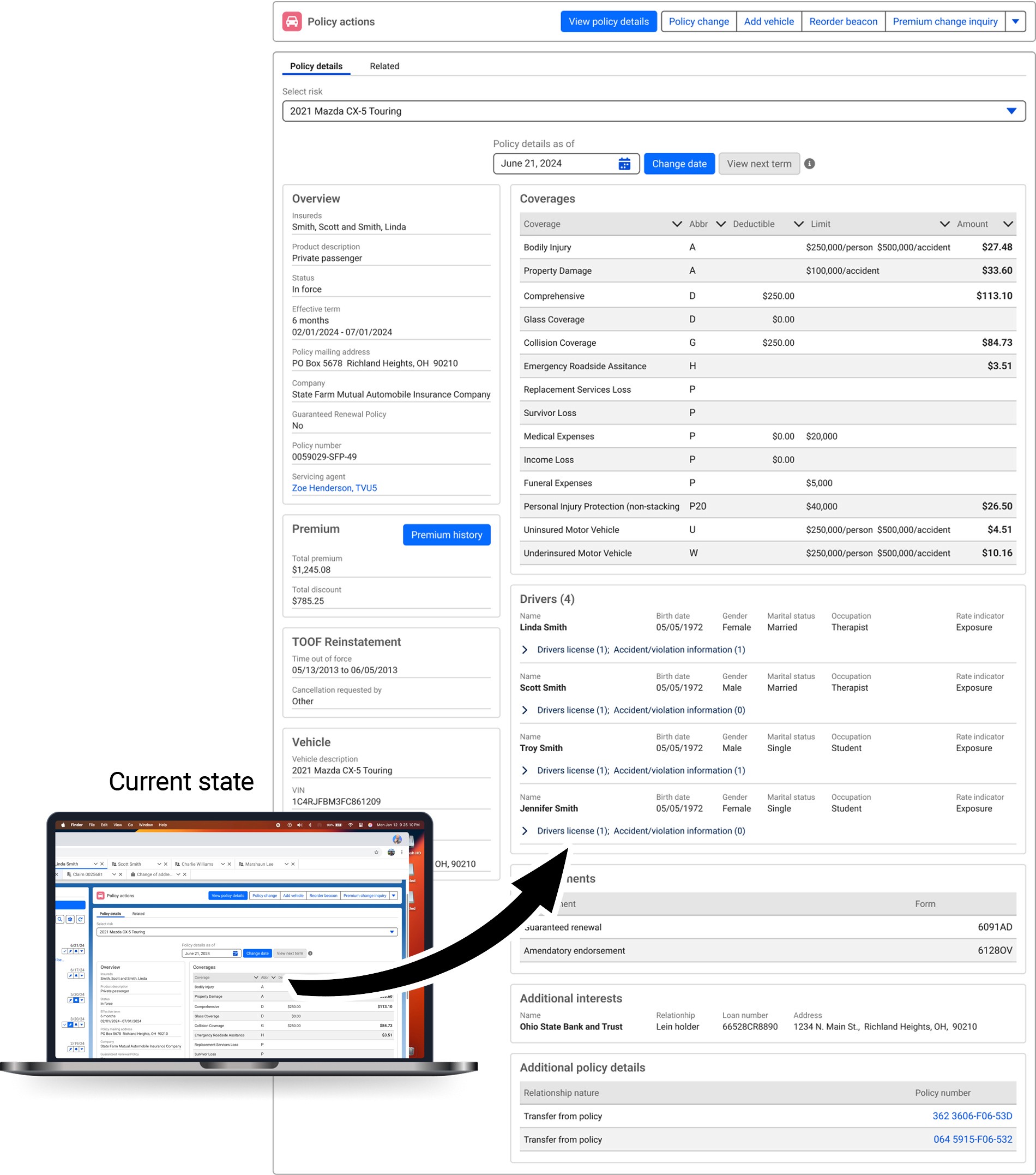Click the Bluetooth icon in the laptop menu bar
Screen dimensions: 1036x1175
[x=310, y=825]
